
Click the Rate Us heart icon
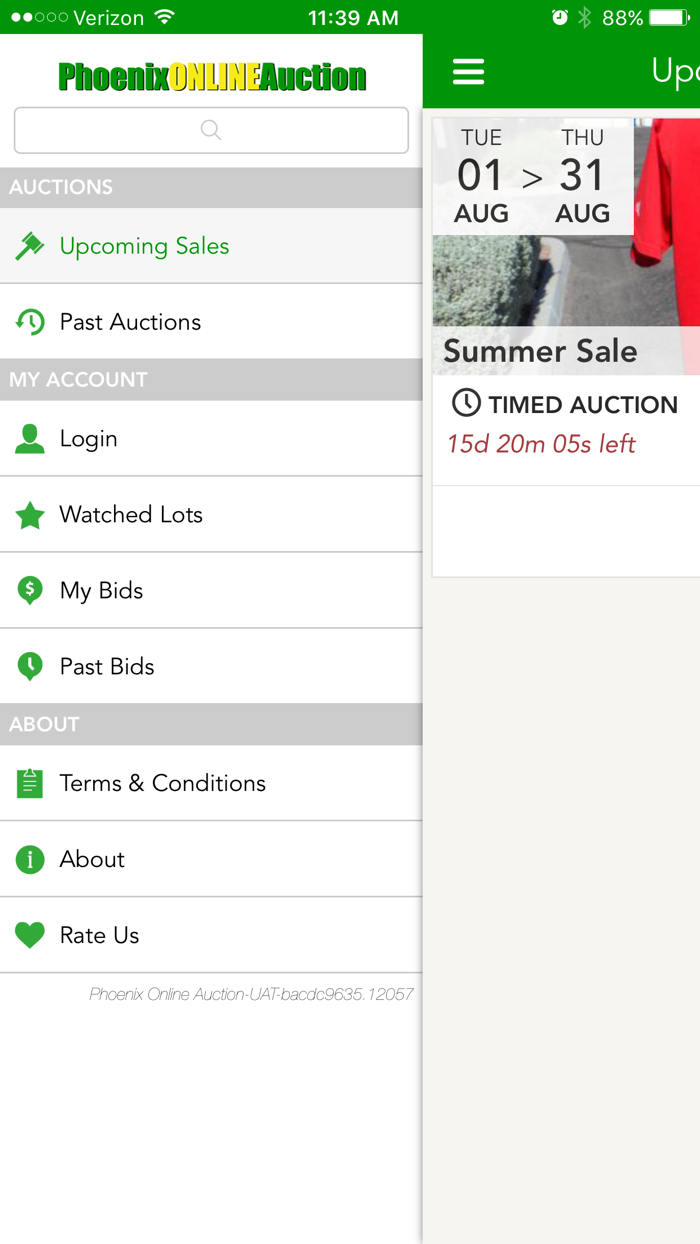click(30, 935)
